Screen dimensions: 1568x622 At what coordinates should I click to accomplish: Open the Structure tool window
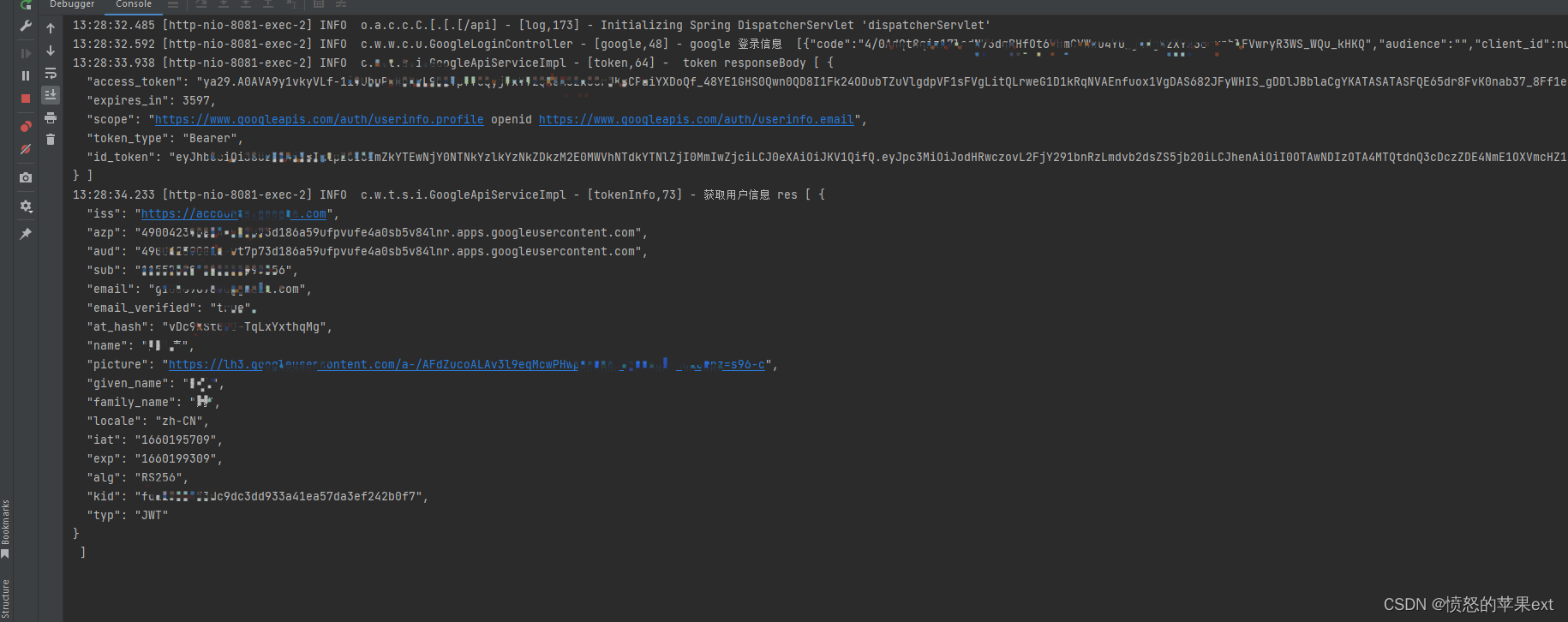coord(5,599)
